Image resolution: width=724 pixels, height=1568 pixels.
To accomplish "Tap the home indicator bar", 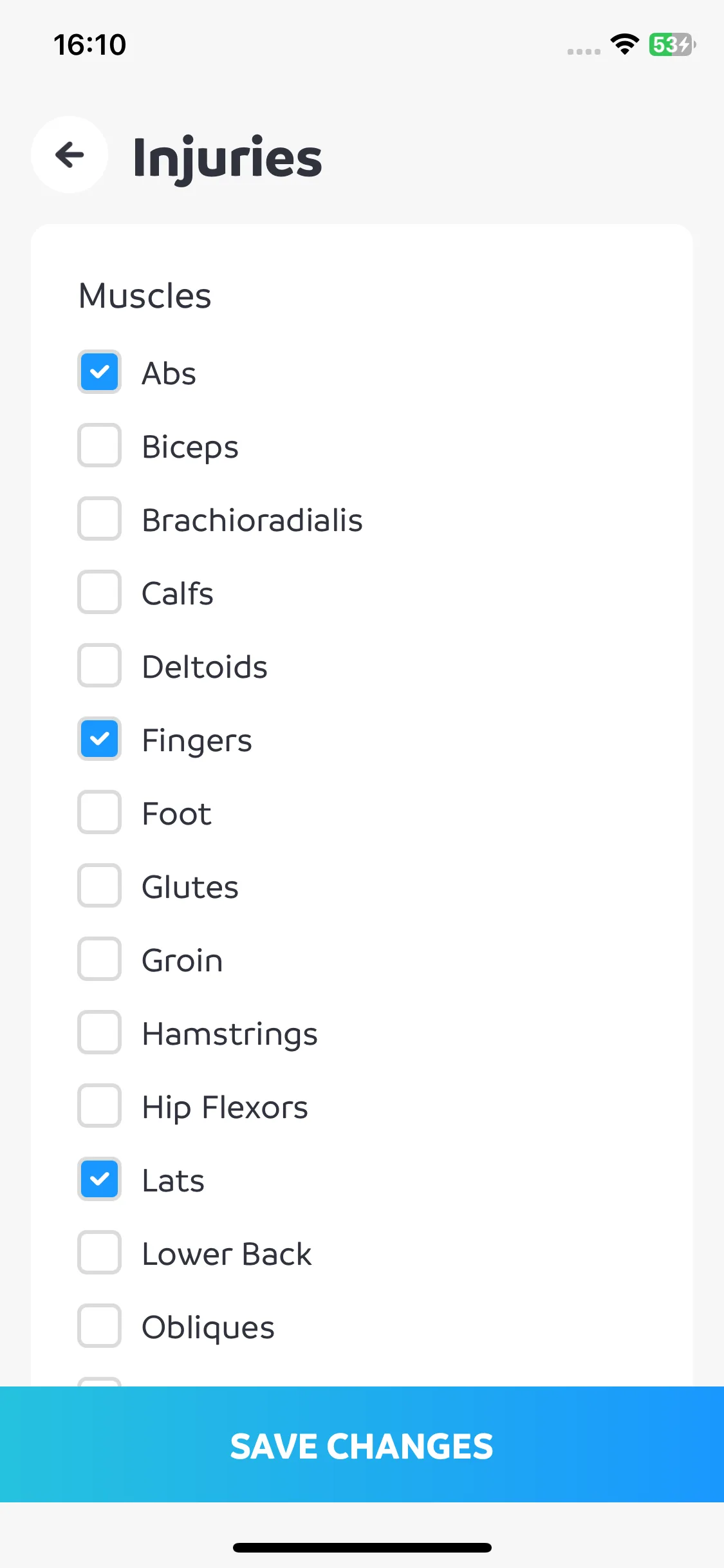I will click(x=362, y=1547).
